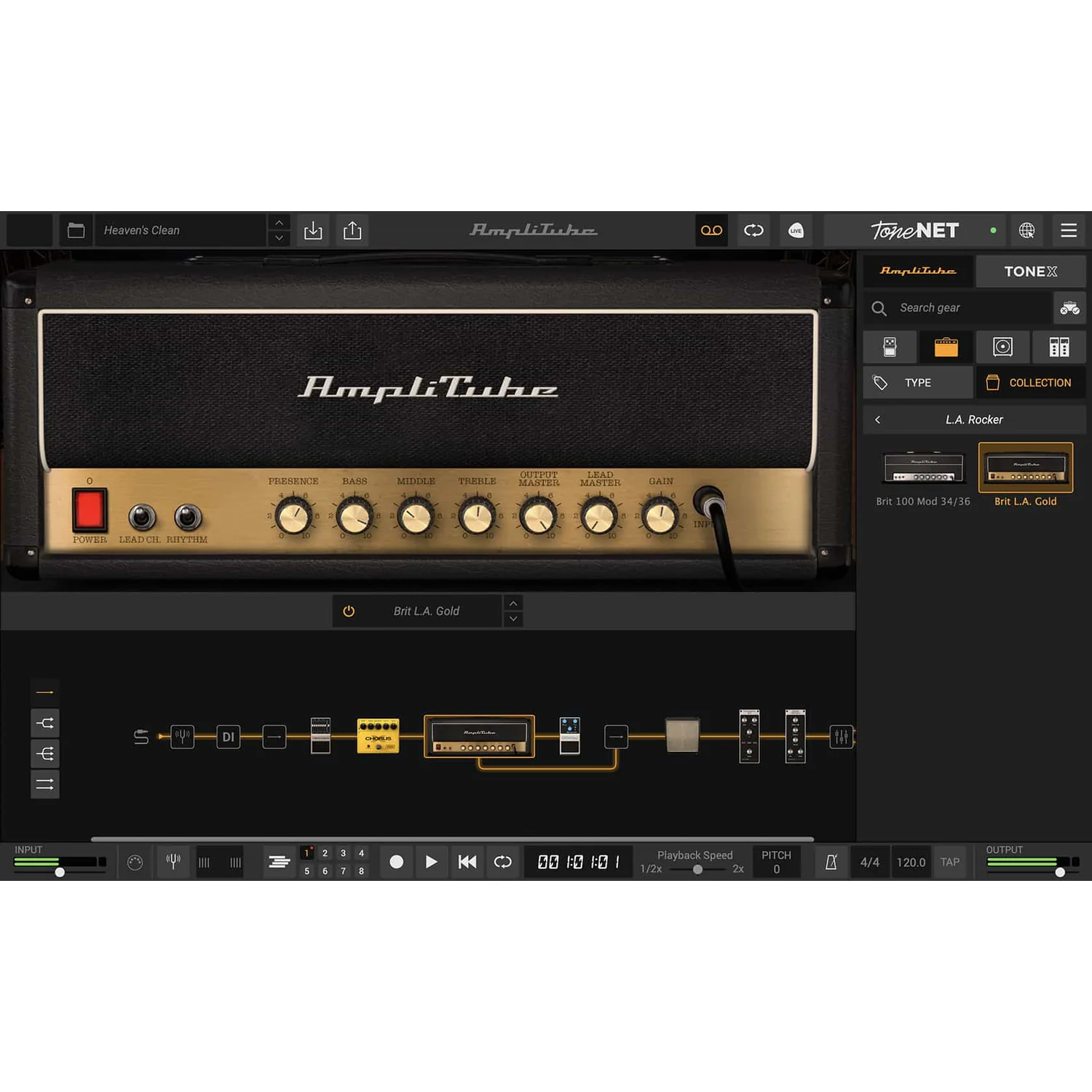Adjust the Playback Speed slider handle
This screenshot has width=1092, height=1092.
697,869
